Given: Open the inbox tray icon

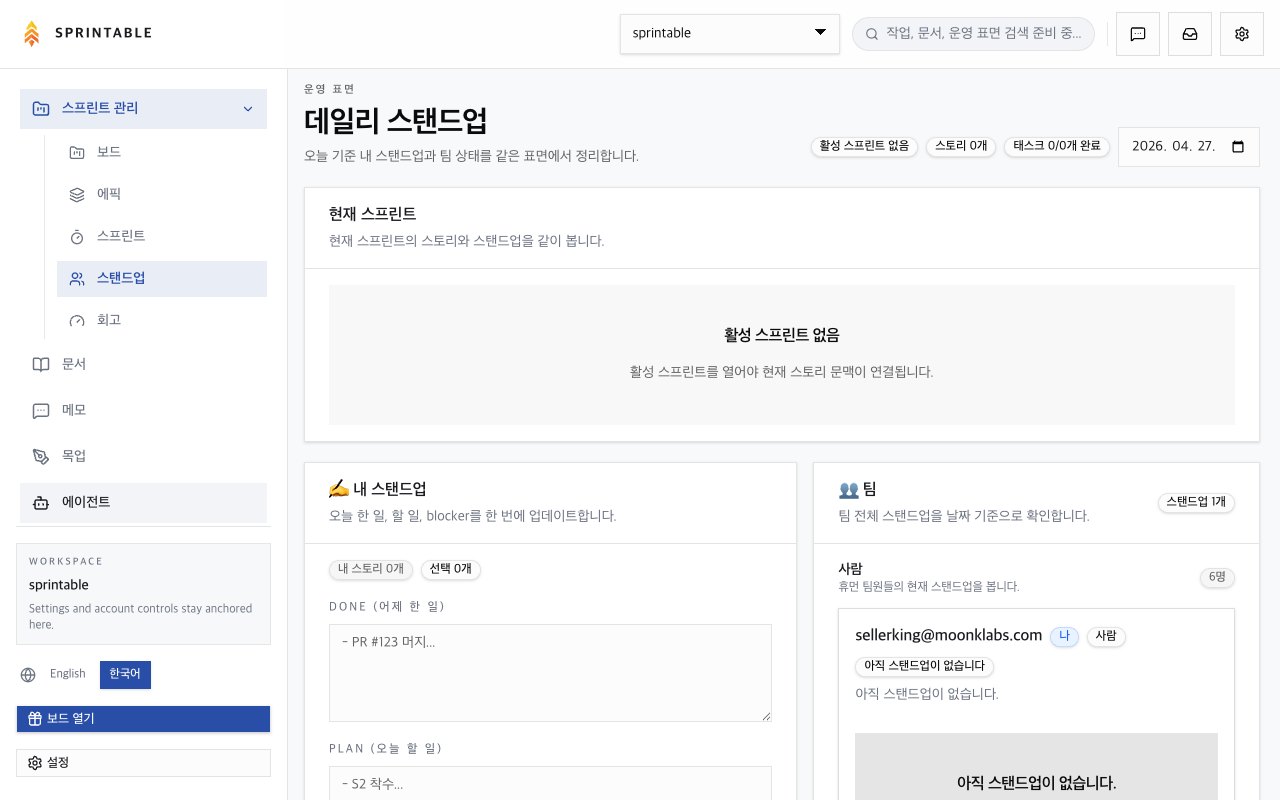Looking at the screenshot, I should coord(1190,34).
